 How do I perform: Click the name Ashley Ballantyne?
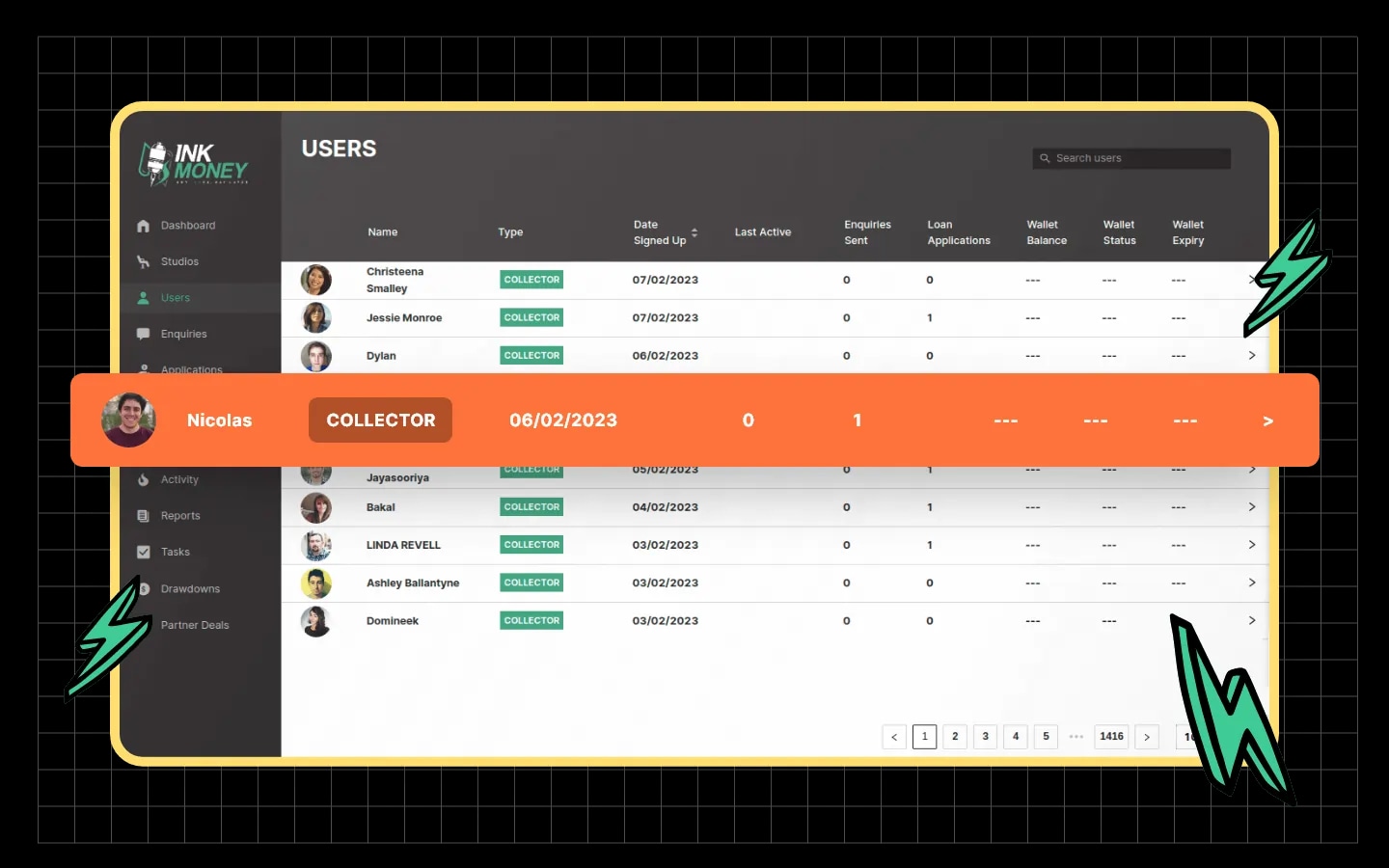[x=413, y=583]
